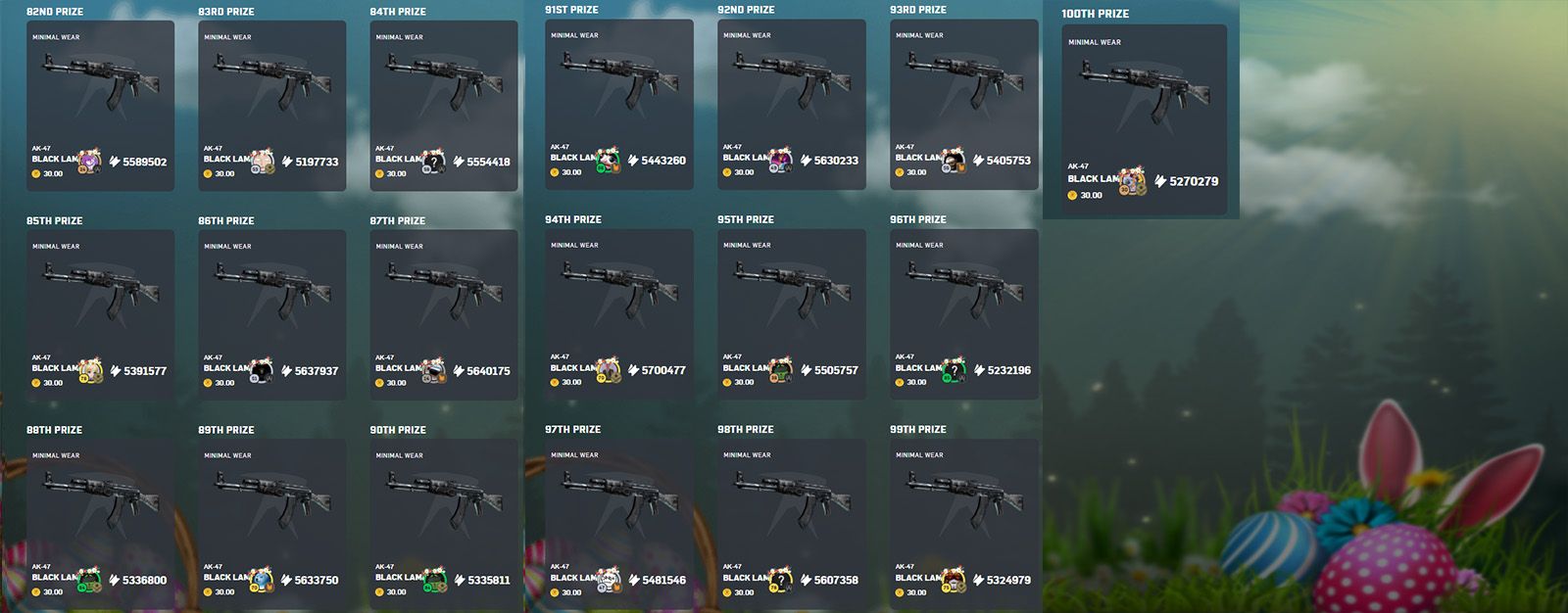Click the 97th Prize heading

pos(573,430)
